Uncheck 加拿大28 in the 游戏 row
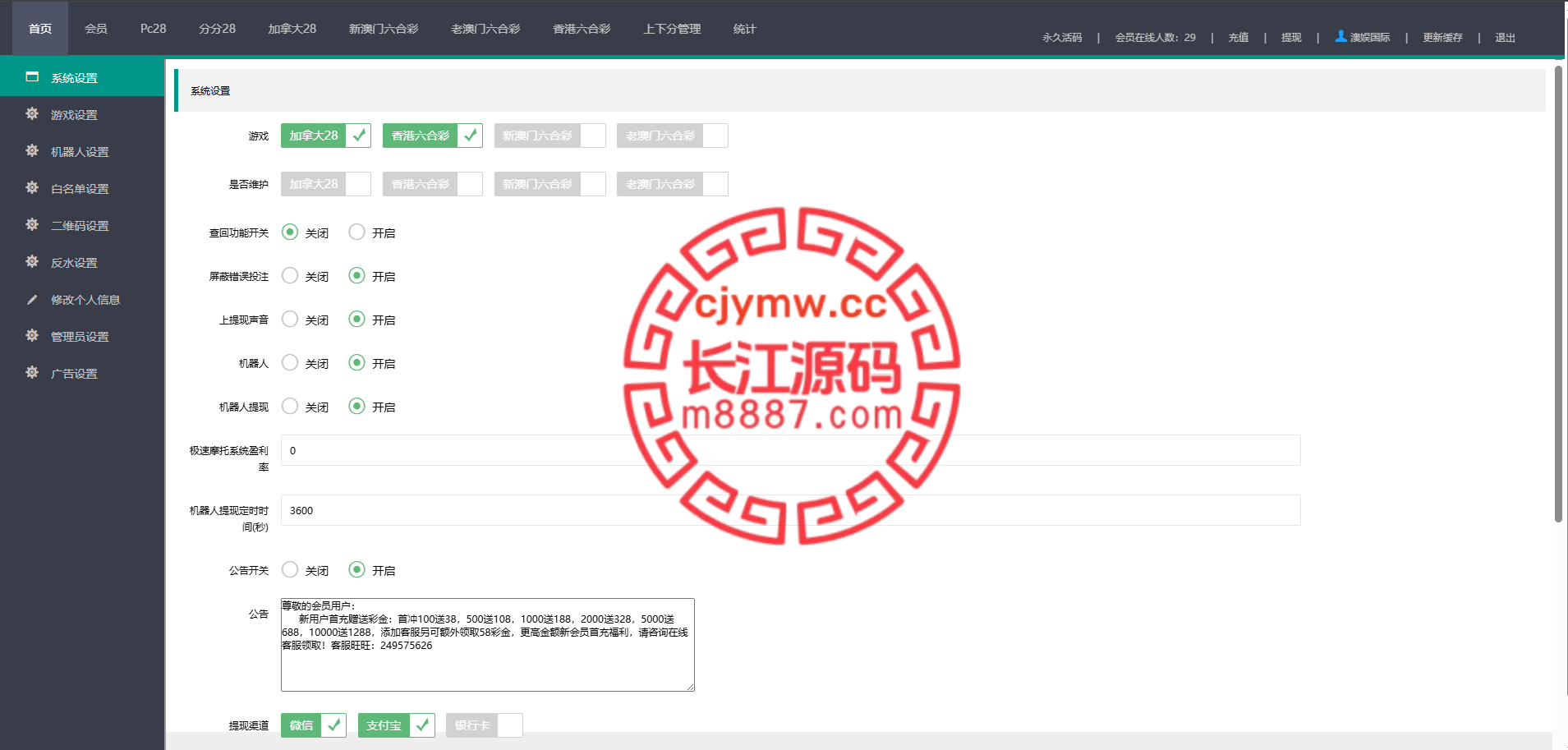Screen dimensions: 1568x750 coord(326,136)
